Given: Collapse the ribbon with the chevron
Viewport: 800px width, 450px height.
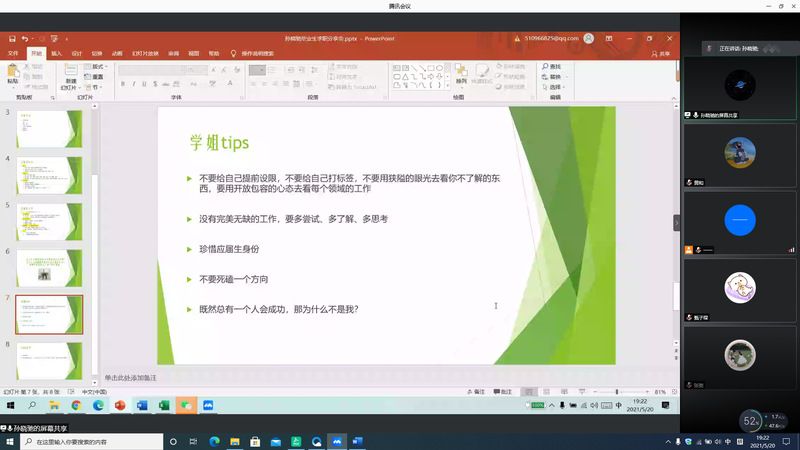Looking at the screenshot, I should [673, 98].
